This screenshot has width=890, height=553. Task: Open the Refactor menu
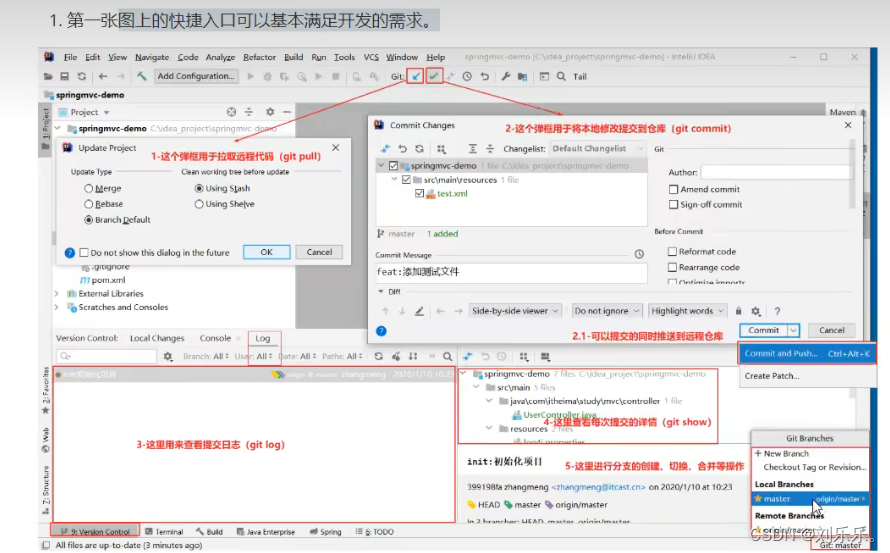[259, 57]
